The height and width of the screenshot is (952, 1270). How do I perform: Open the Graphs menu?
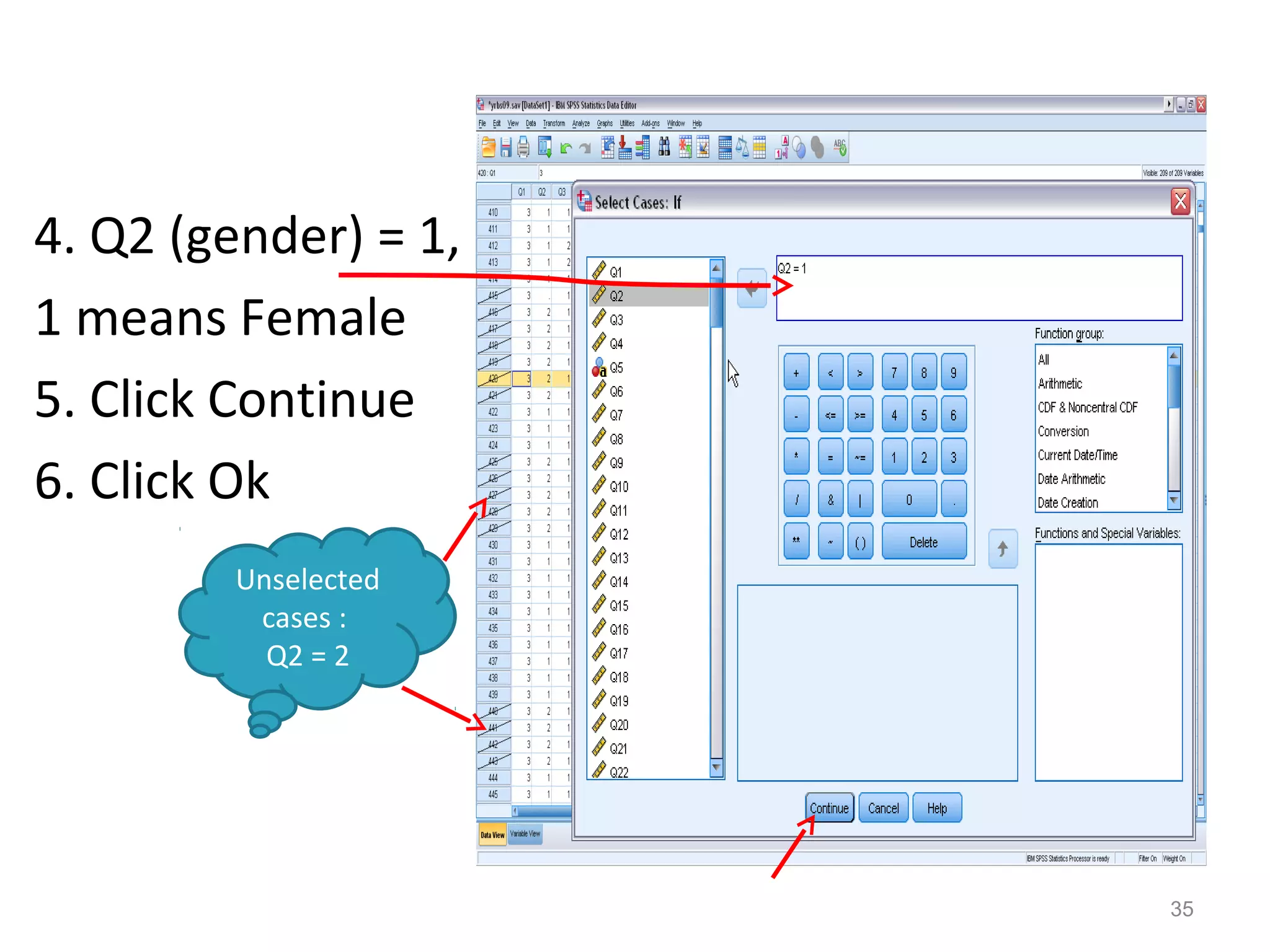point(605,123)
